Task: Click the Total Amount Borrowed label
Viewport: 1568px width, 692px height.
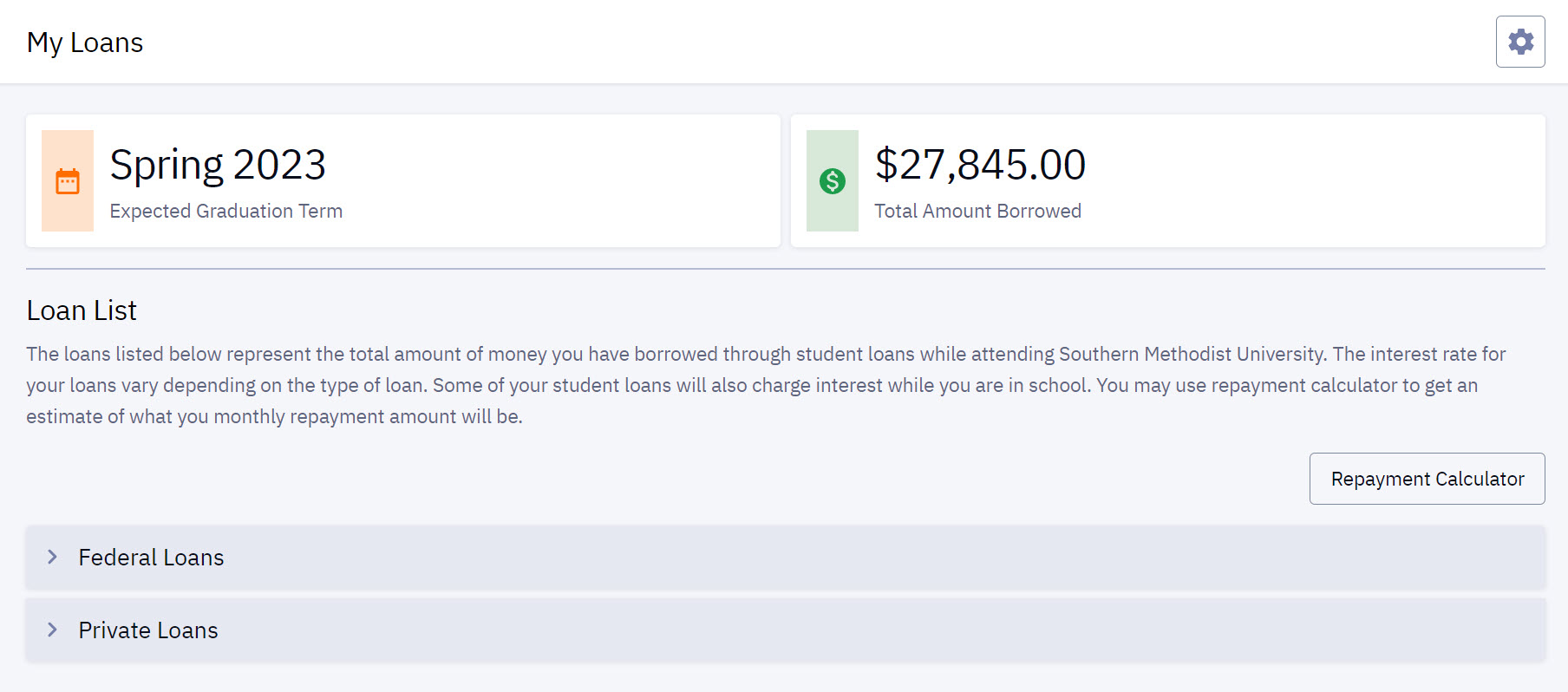Action: pyautogui.click(x=978, y=211)
